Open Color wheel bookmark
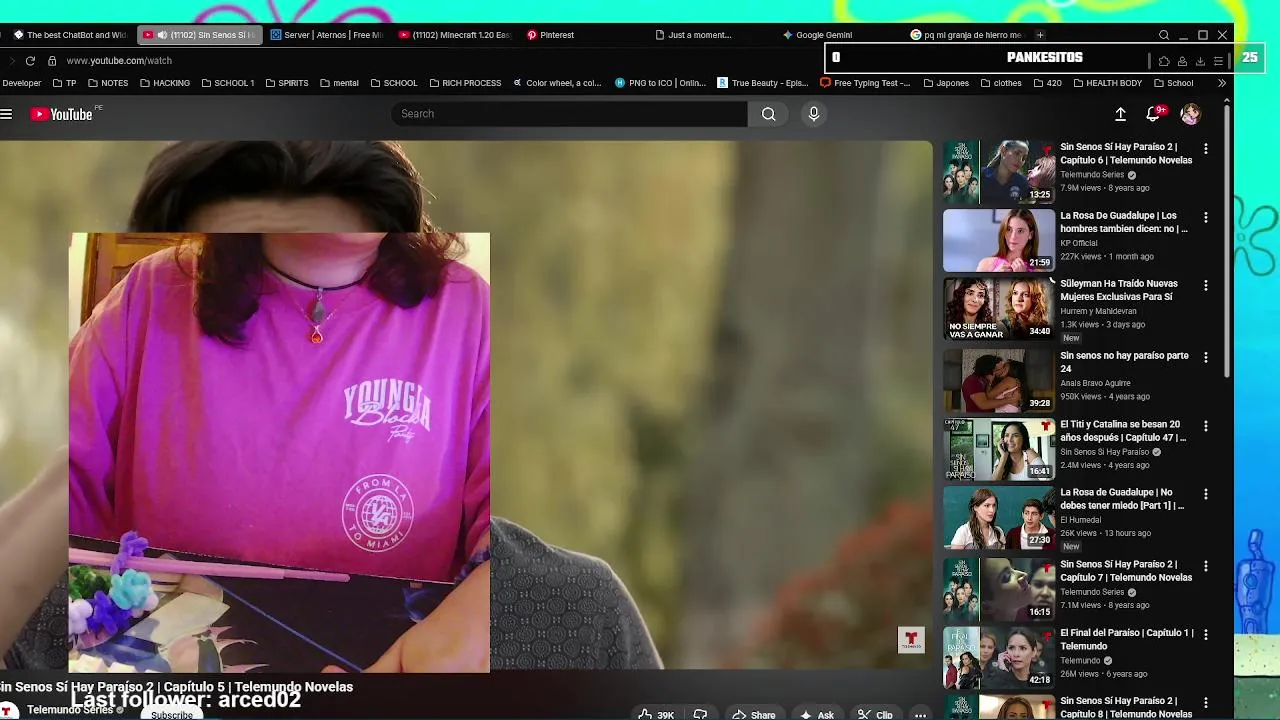The height and width of the screenshot is (720, 1280). [x=557, y=83]
